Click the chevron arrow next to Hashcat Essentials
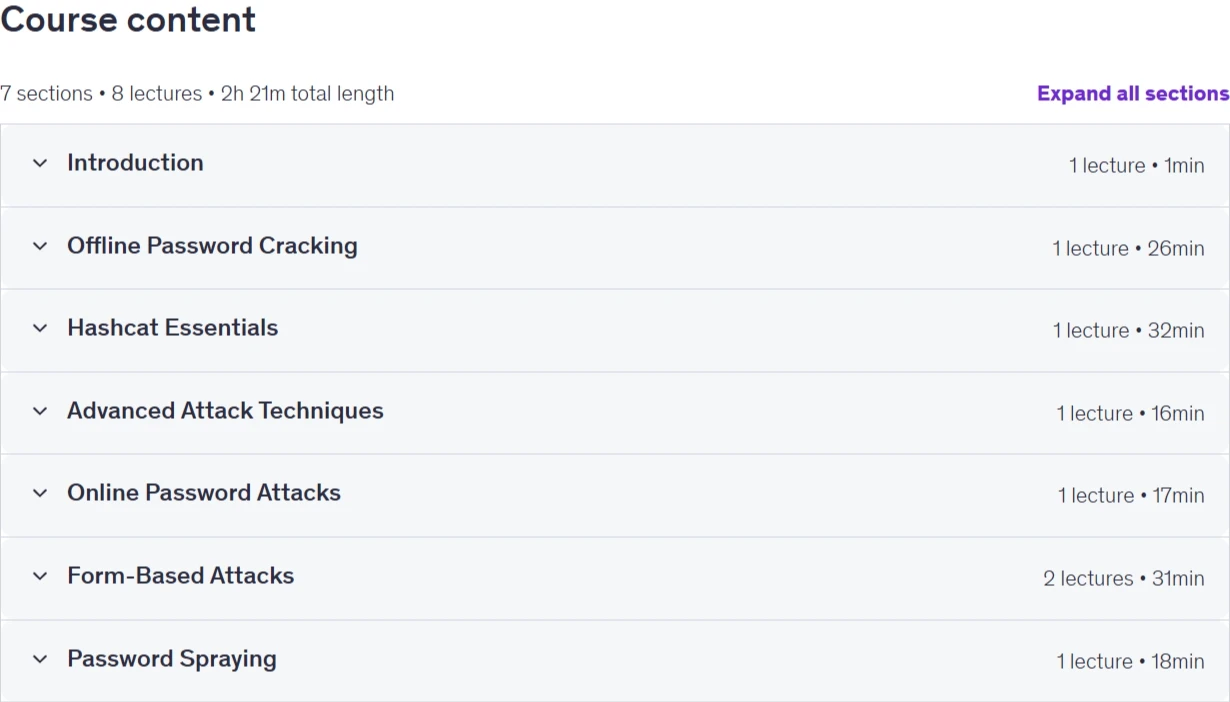Screen dimensions: 1230x702 [x=40, y=328]
